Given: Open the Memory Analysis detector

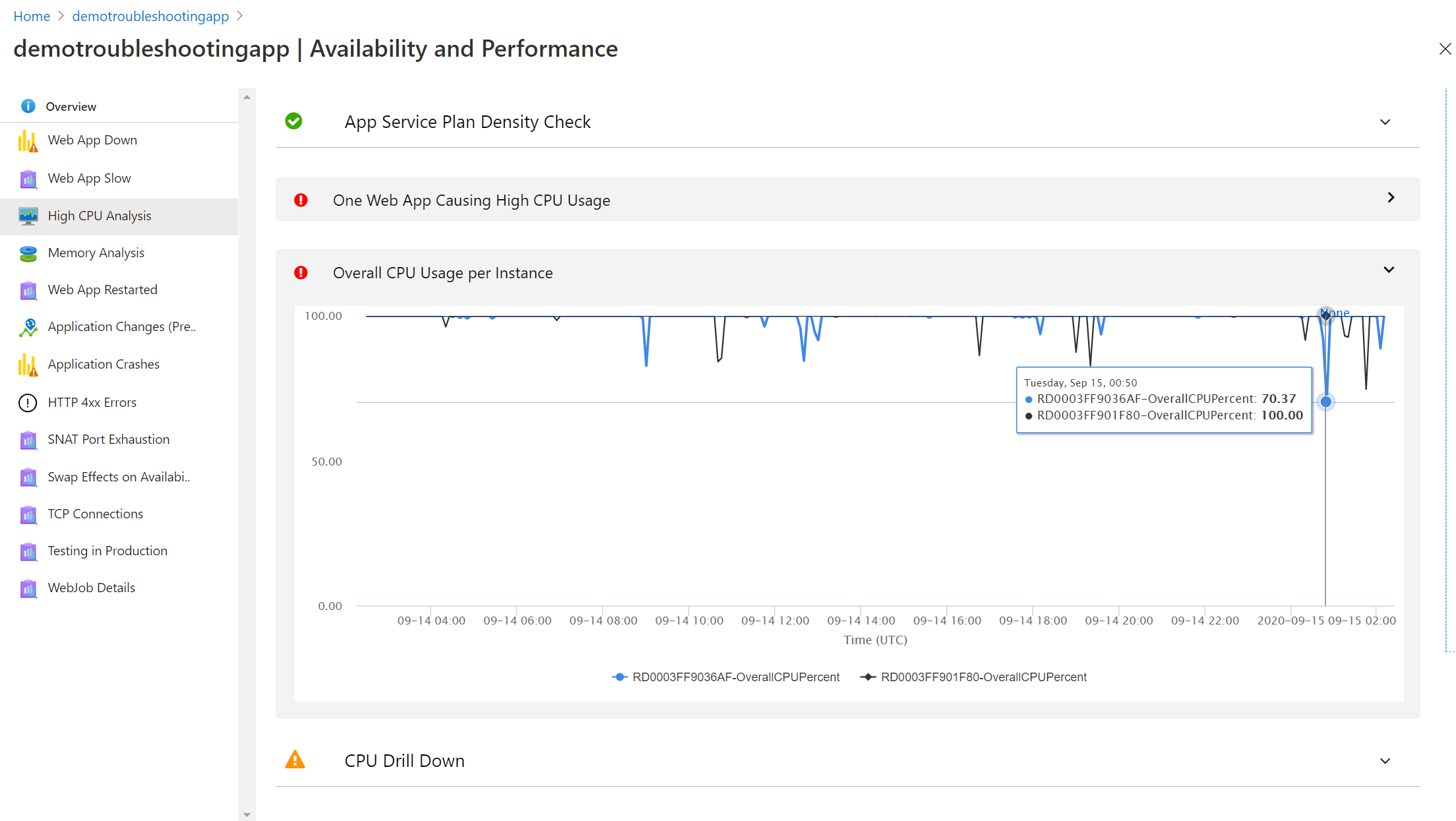Looking at the screenshot, I should click(96, 253).
